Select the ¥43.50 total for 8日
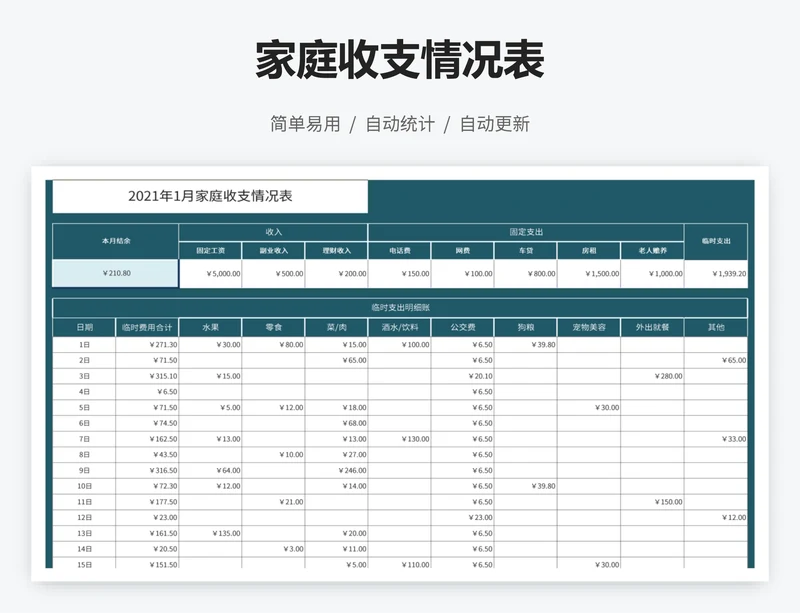The image size is (800, 613). [x=147, y=455]
